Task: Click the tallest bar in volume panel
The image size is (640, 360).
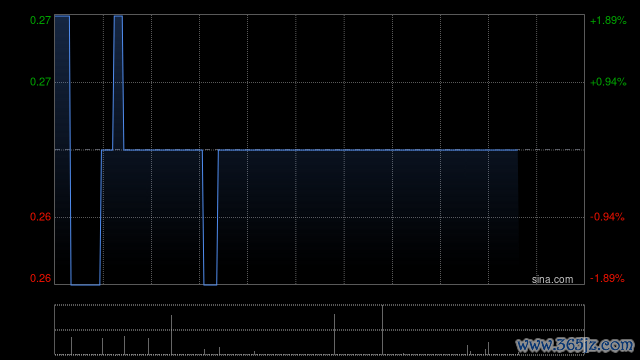Action: coord(382,330)
